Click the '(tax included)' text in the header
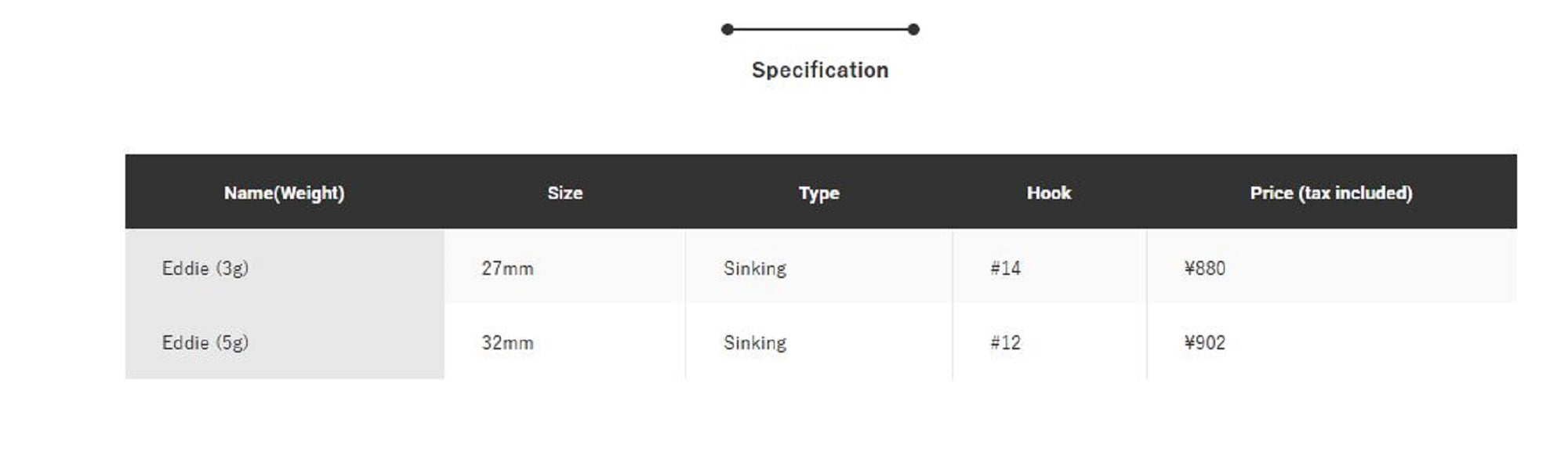1568x466 pixels. pyautogui.click(x=1356, y=193)
